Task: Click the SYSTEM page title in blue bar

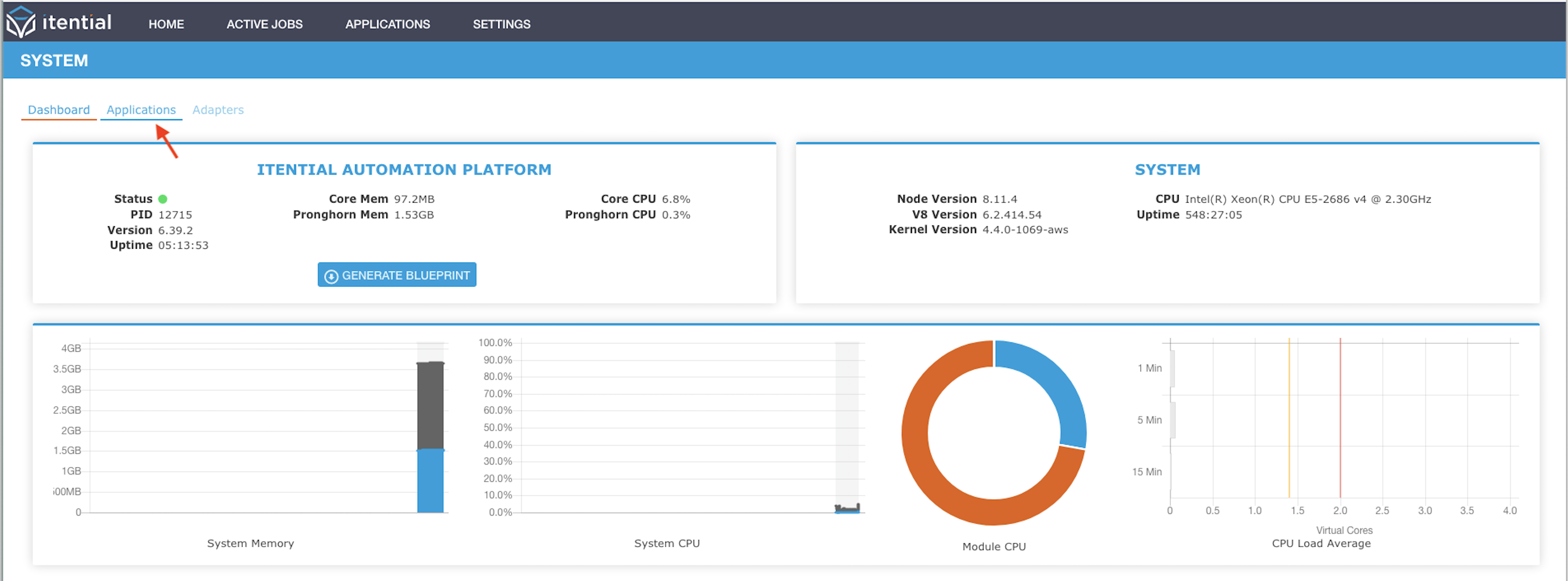Action: pos(54,61)
